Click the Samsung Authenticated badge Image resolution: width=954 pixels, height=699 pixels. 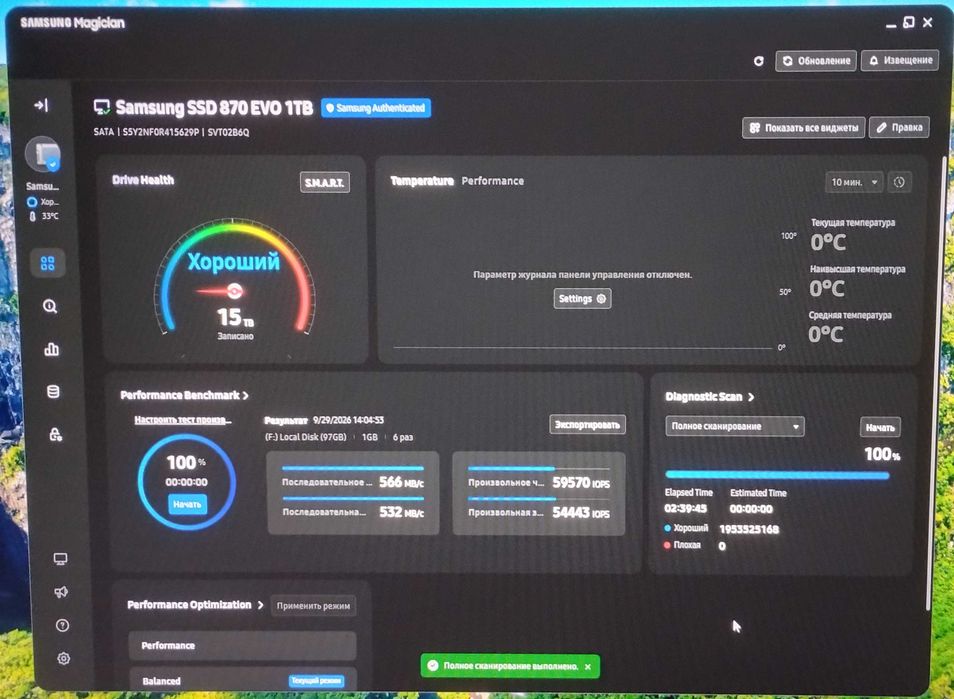tap(375, 108)
